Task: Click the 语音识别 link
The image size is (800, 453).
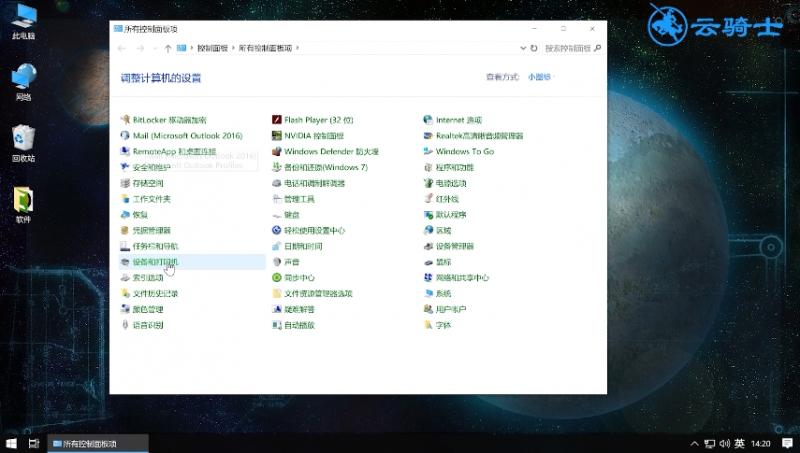Action: (x=148, y=325)
